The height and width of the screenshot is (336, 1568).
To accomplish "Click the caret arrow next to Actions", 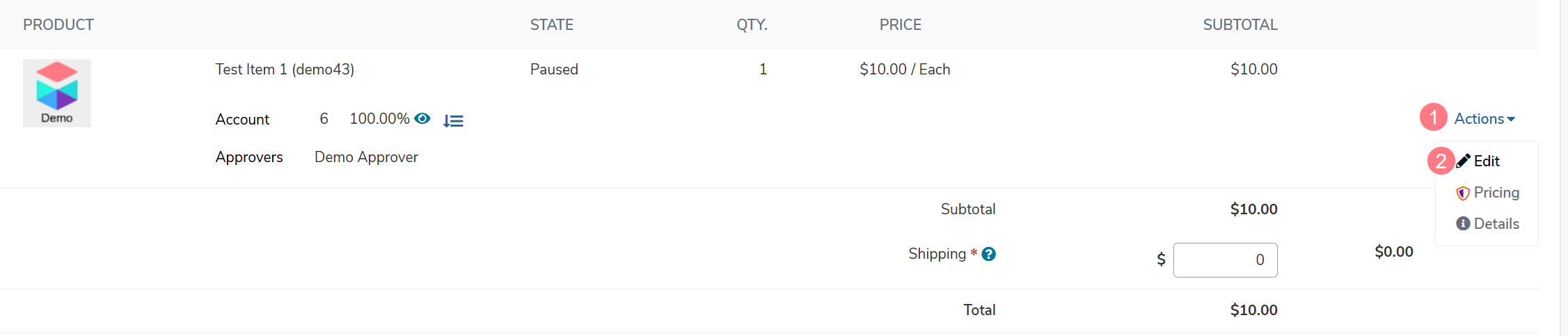I will pyautogui.click(x=1511, y=120).
